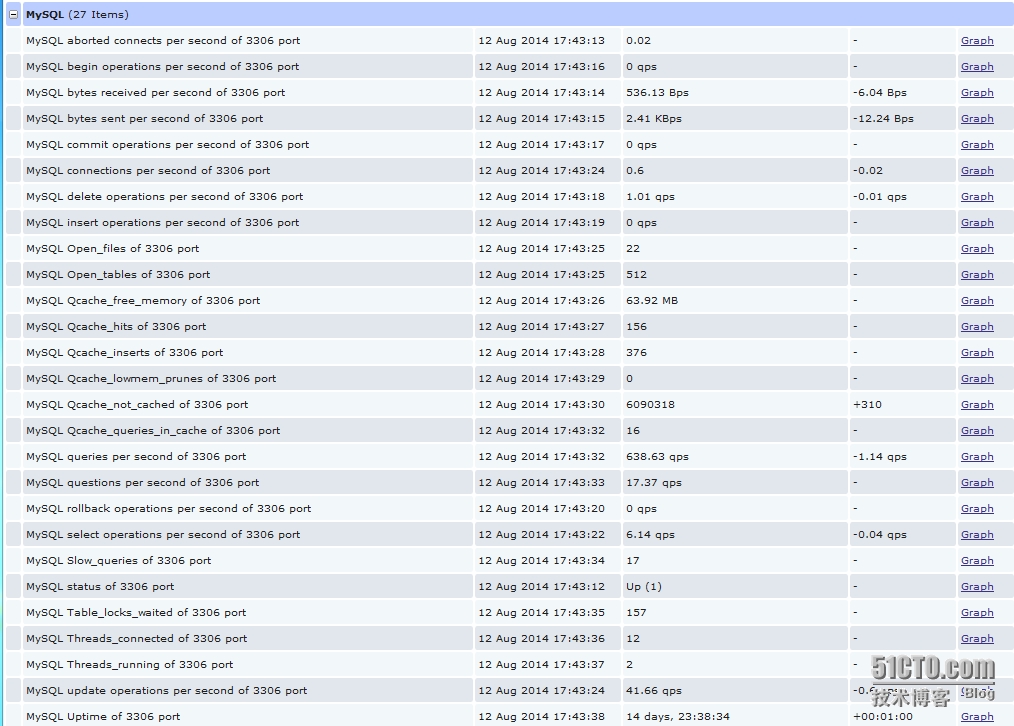Collapse the MySQL (27 Items) group
The width and height of the screenshot is (1014, 726).
[x=14, y=14]
